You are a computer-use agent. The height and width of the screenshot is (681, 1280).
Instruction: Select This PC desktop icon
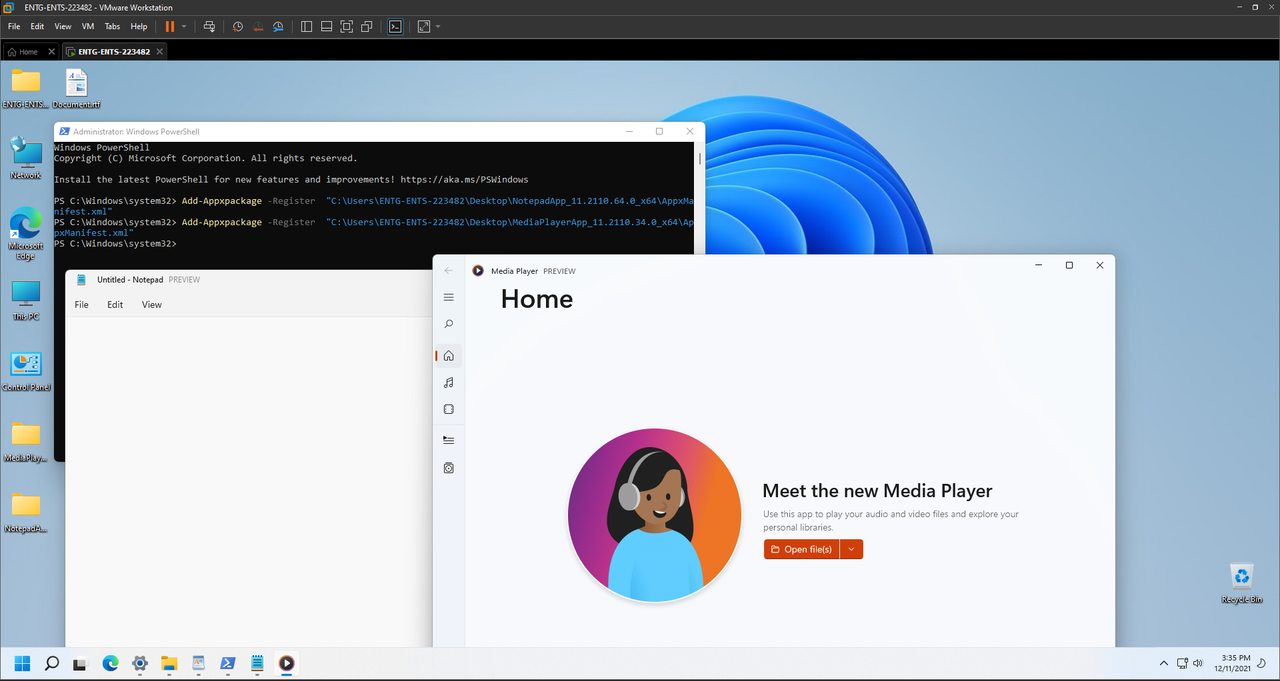(x=26, y=300)
